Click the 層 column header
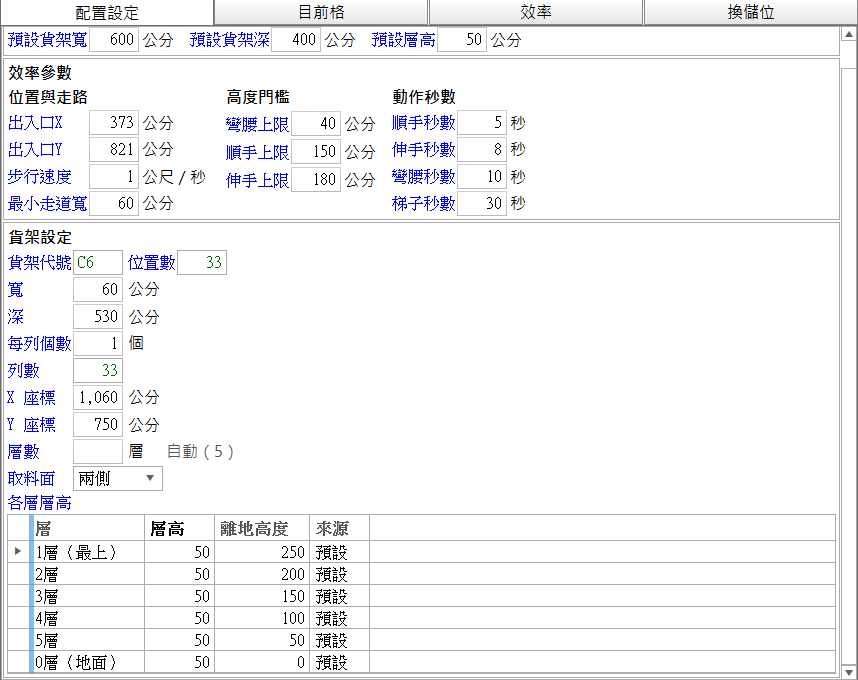 click(x=89, y=528)
